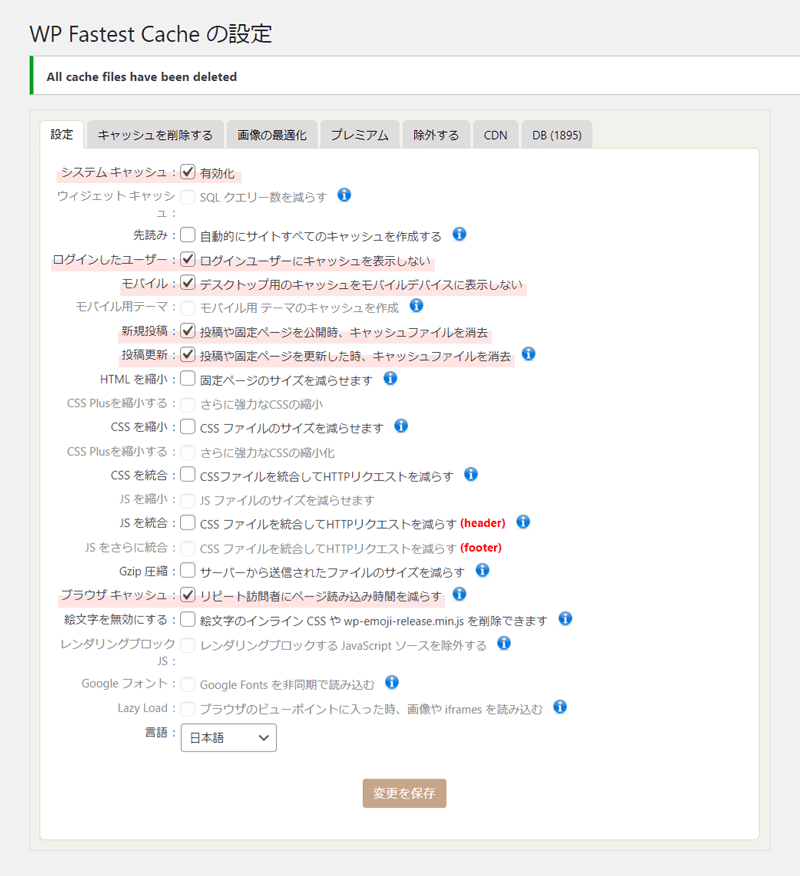Image resolution: width=800 pixels, height=876 pixels.
Task: Enable JS を統合 header checkbox
Action: [x=188, y=523]
